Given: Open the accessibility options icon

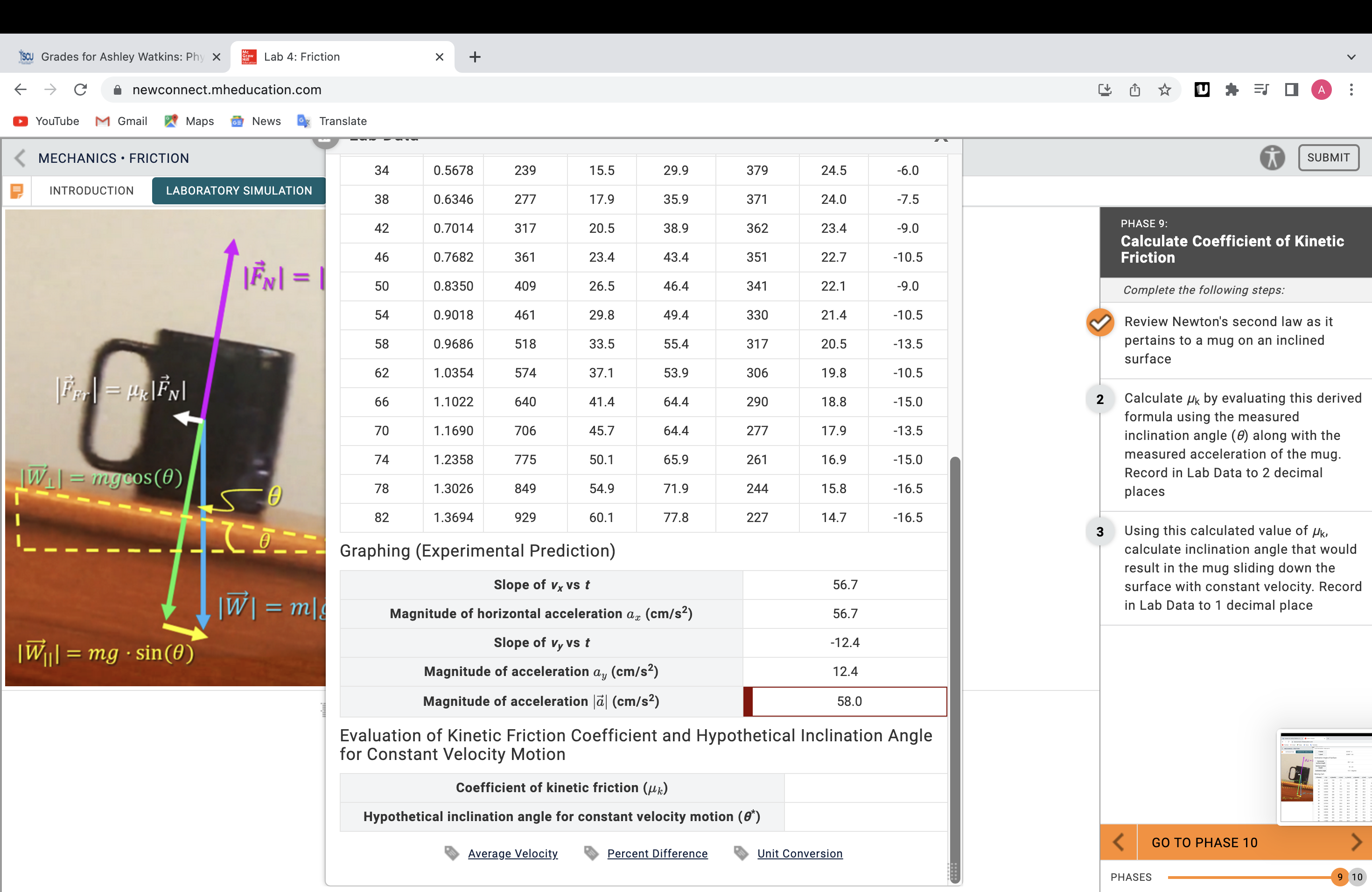Looking at the screenshot, I should (x=1272, y=157).
